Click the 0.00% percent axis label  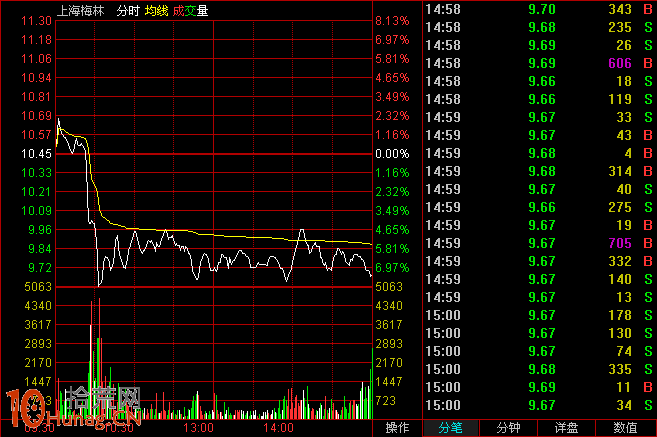click(392, 154)
